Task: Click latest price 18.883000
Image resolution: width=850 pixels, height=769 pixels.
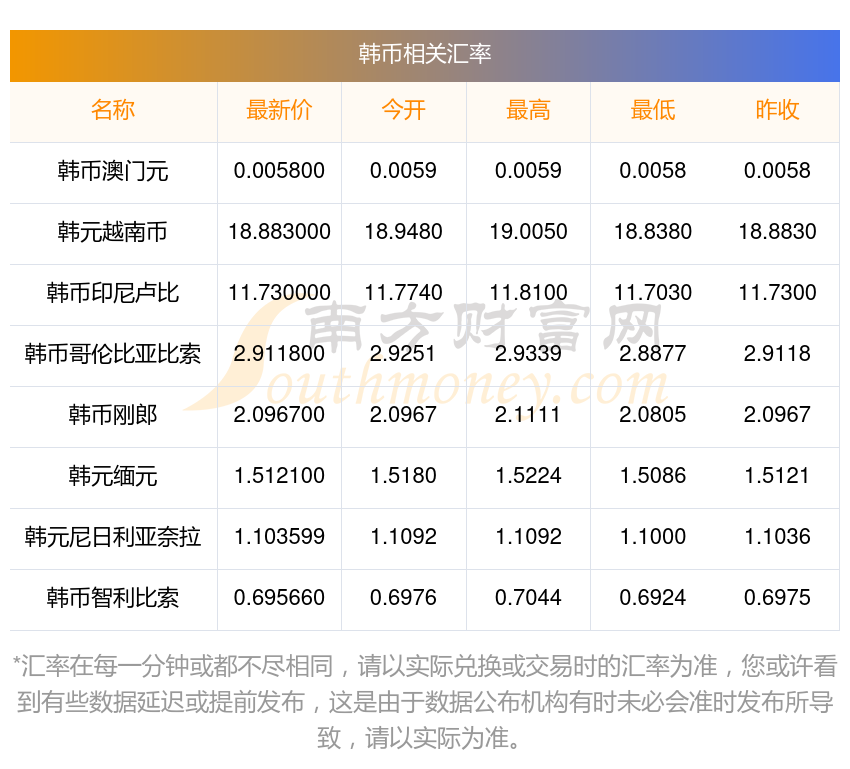Action: [x=279, y=232]
